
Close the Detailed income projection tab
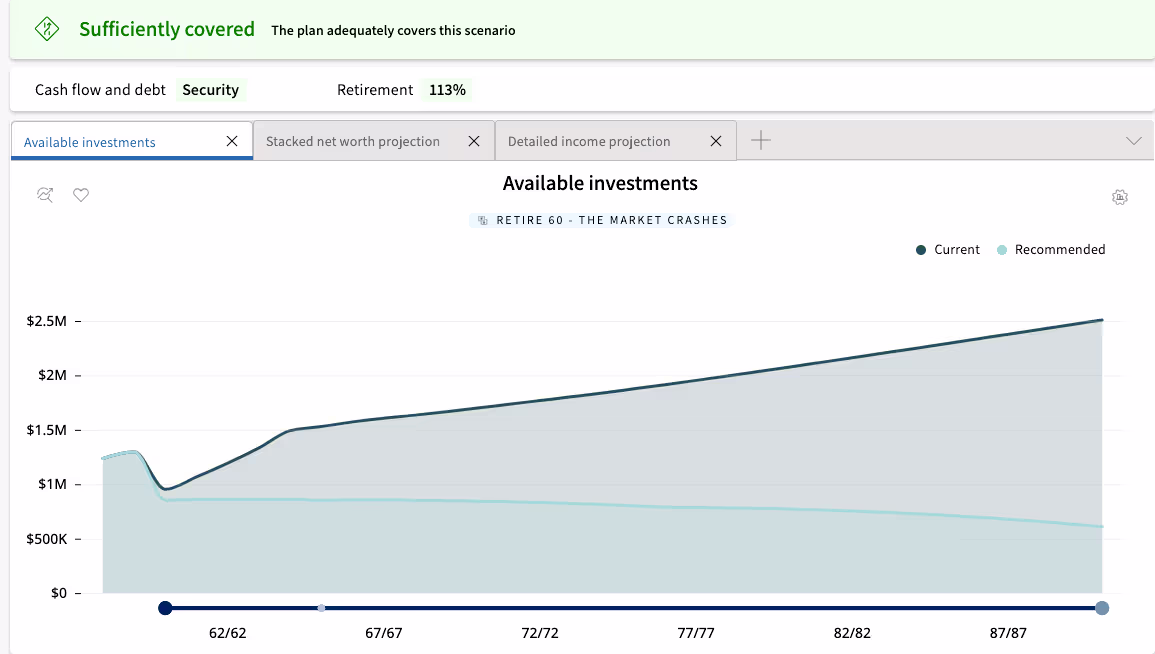pos(716,141)
